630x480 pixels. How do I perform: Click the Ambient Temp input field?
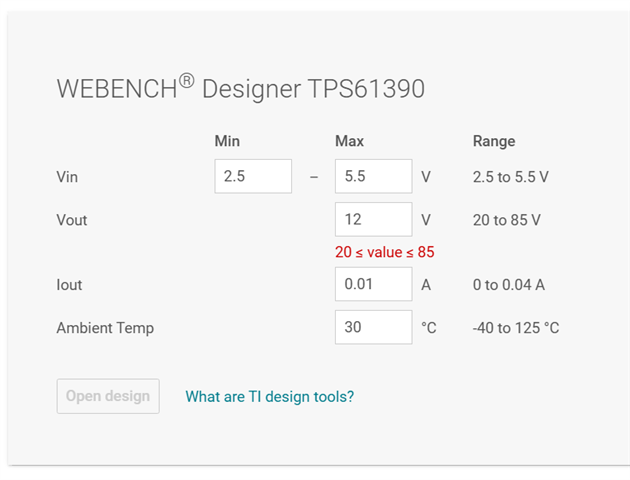pyautogui.click(x=373, y=327)
